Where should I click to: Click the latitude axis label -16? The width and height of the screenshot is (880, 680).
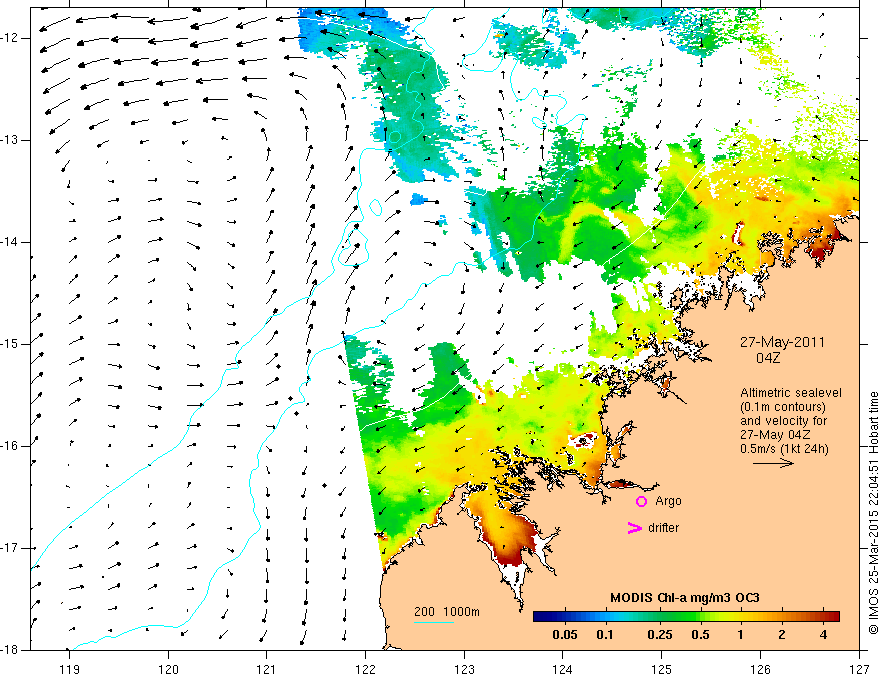coord(11,446)
